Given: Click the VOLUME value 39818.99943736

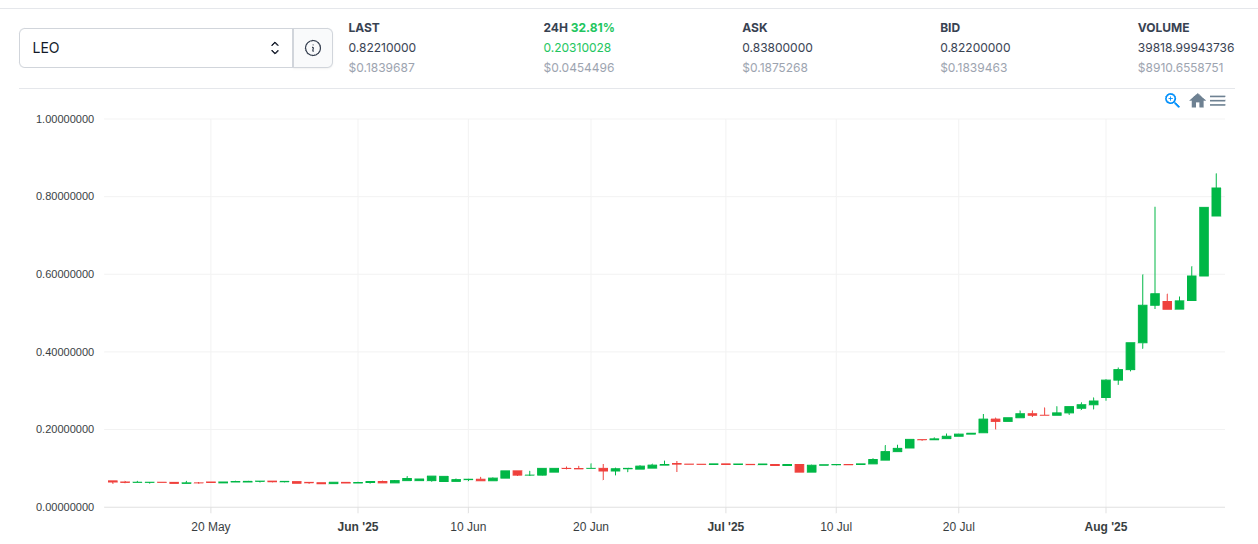Looking at the screenshot, I should [1193, 48].
